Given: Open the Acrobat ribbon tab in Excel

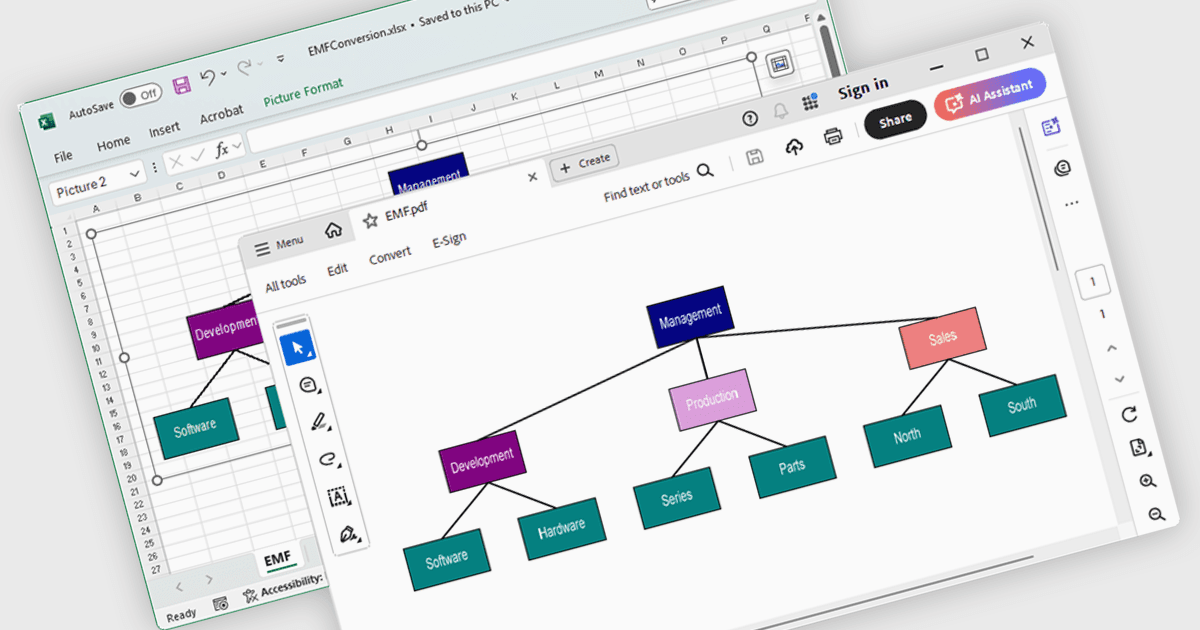Looking at the screenshot, I should pos(221,115).
